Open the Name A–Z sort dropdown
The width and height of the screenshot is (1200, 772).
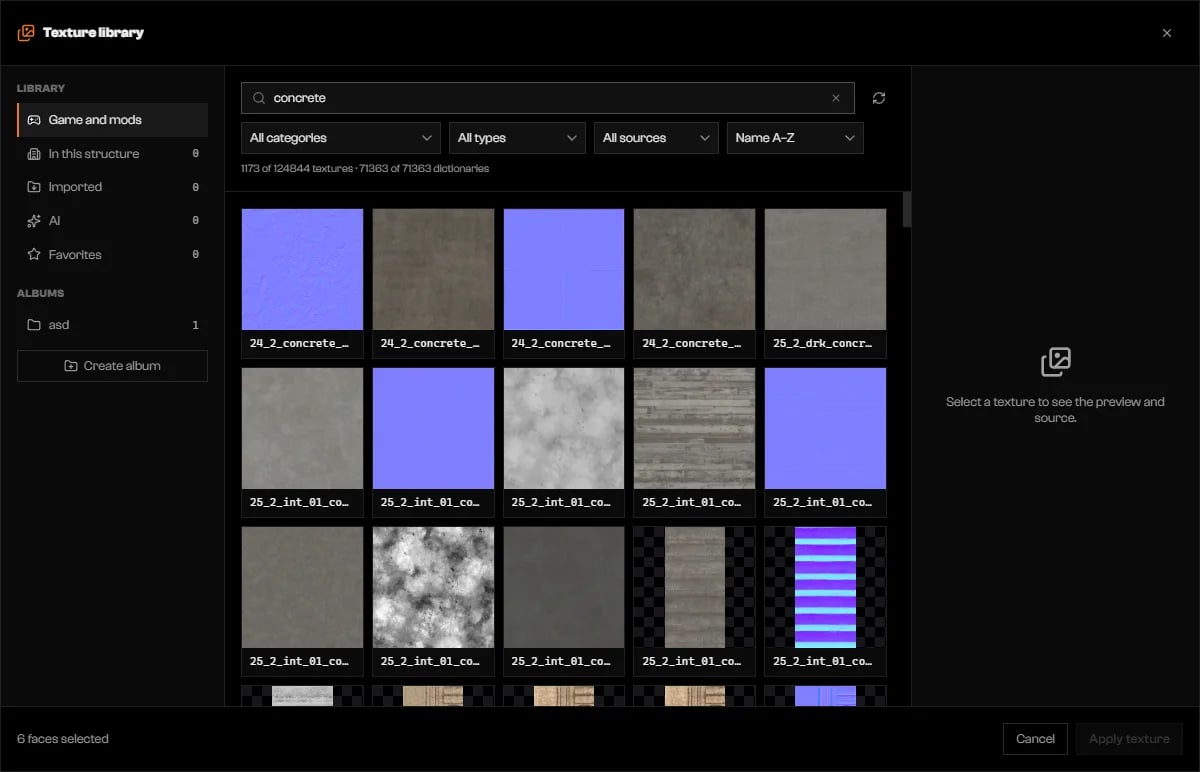(x=795, y=138)
